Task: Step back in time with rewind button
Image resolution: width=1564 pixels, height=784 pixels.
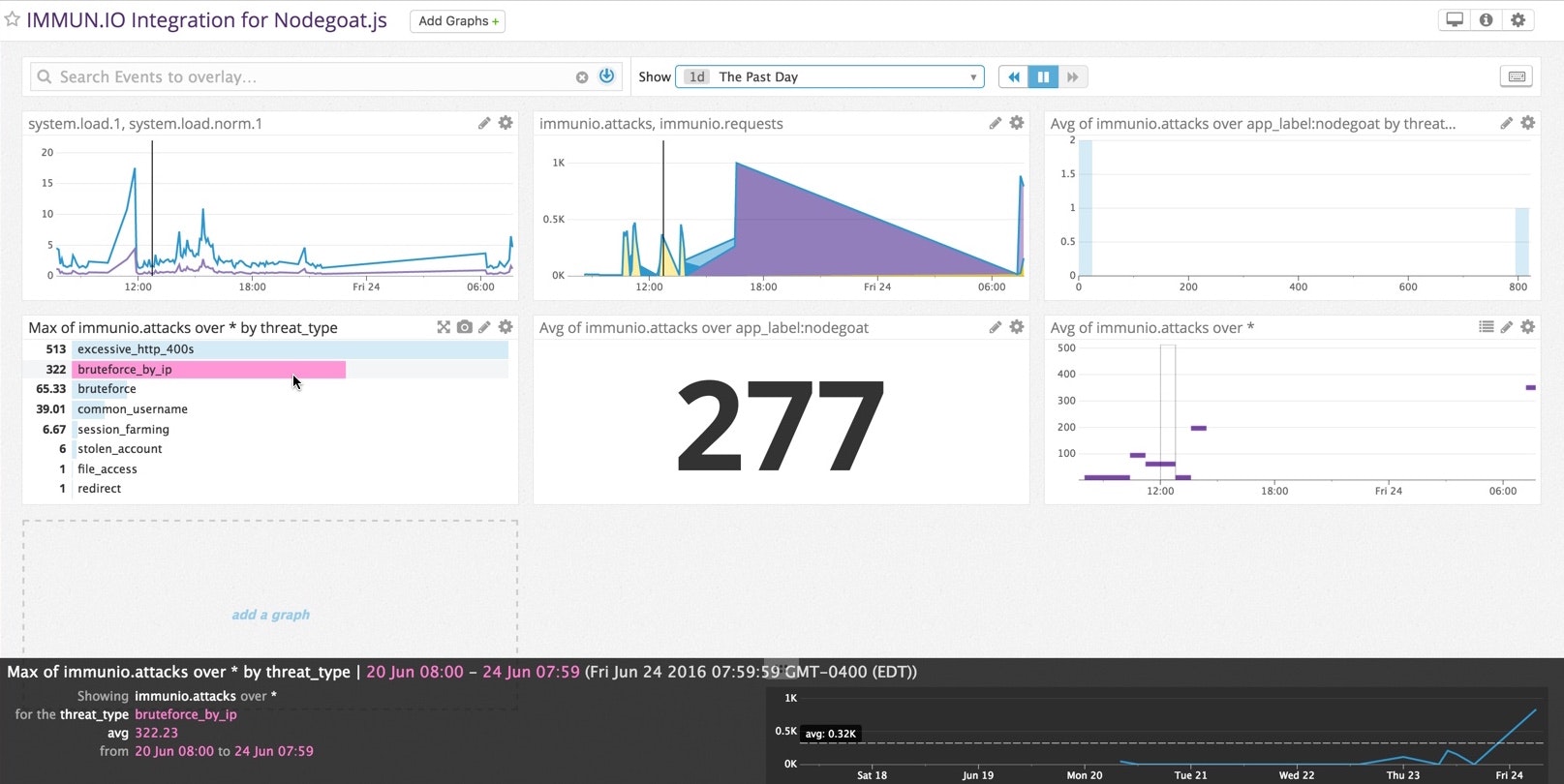Action: coord(1013,76)
